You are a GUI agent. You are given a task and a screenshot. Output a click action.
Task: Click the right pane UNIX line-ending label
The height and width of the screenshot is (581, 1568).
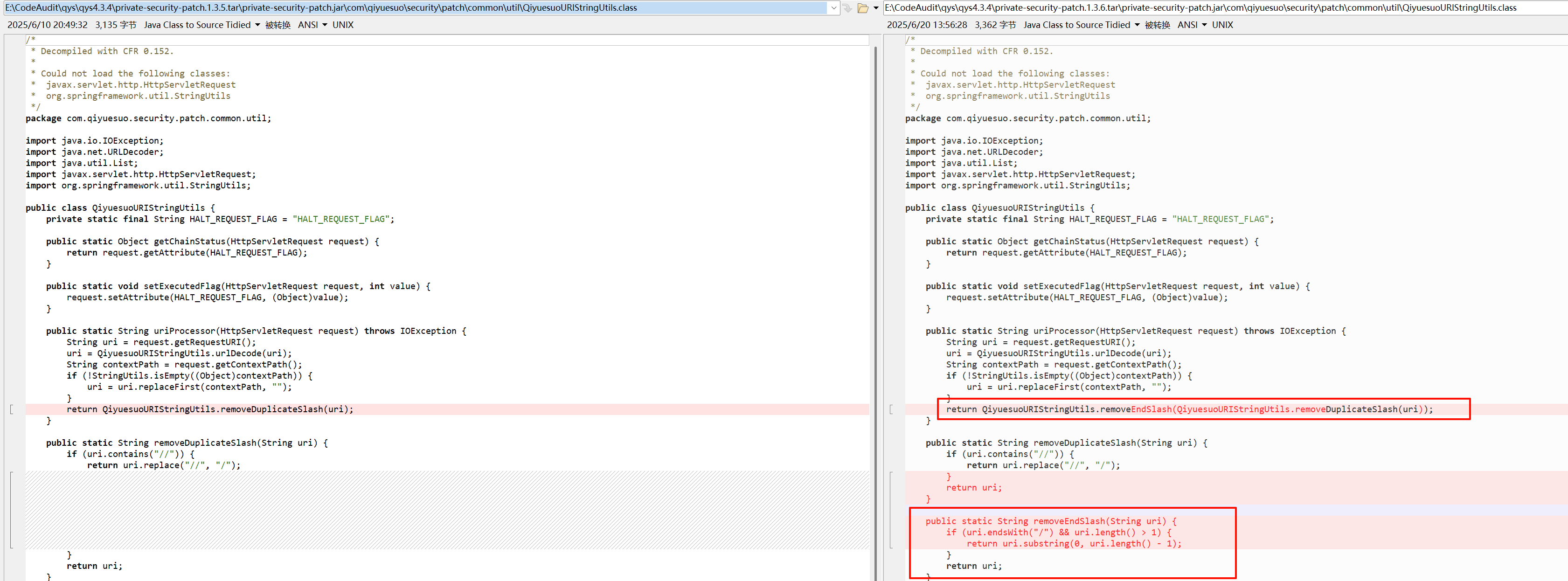click(1222, 25)
